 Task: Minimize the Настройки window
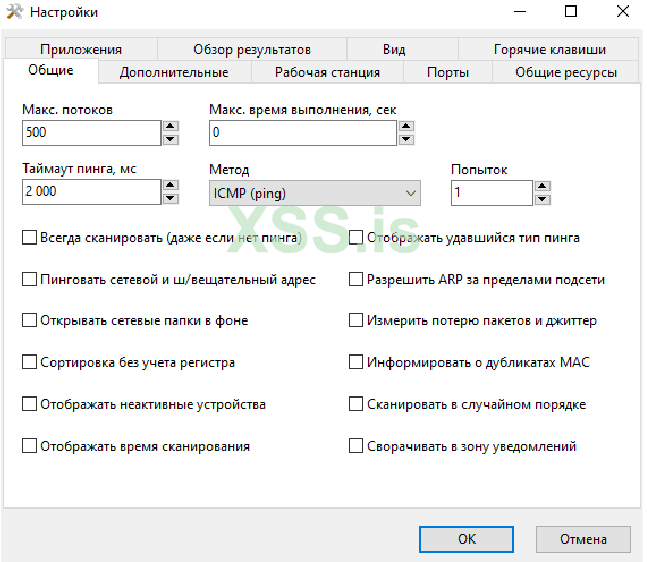coord(520,12)
